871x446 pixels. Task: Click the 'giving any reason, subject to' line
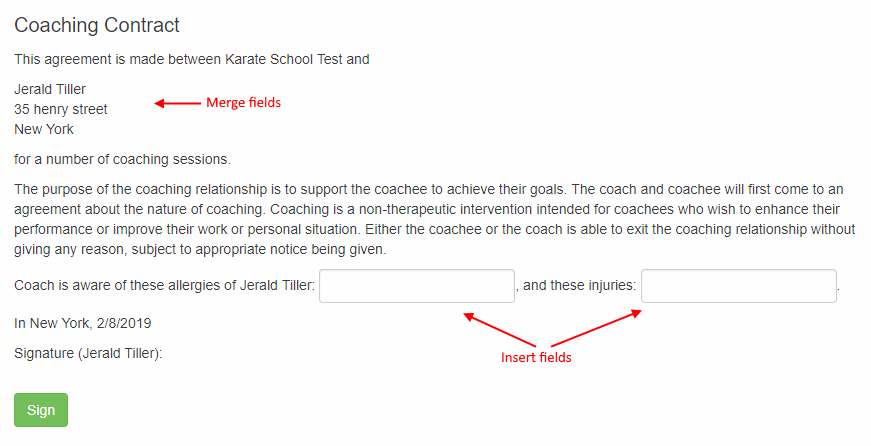[x=200, y=249]
